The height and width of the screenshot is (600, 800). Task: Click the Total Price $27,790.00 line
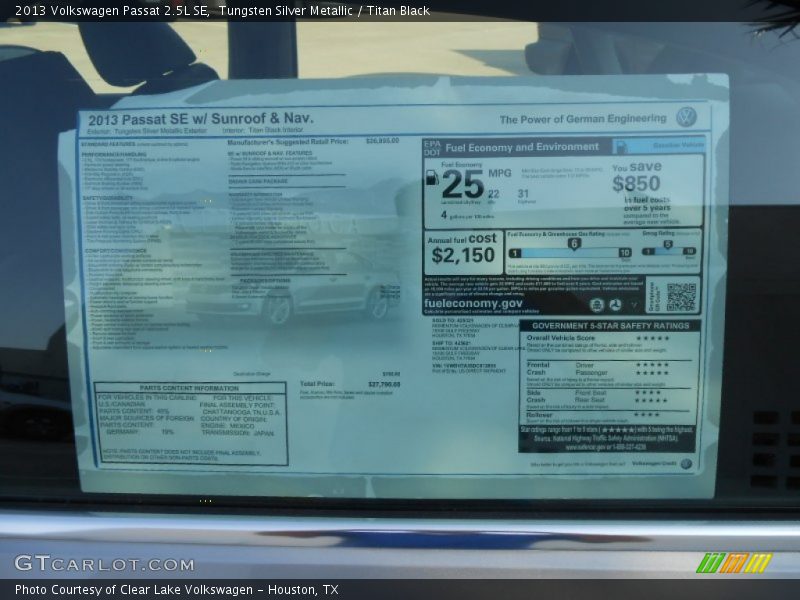(349, 384)
